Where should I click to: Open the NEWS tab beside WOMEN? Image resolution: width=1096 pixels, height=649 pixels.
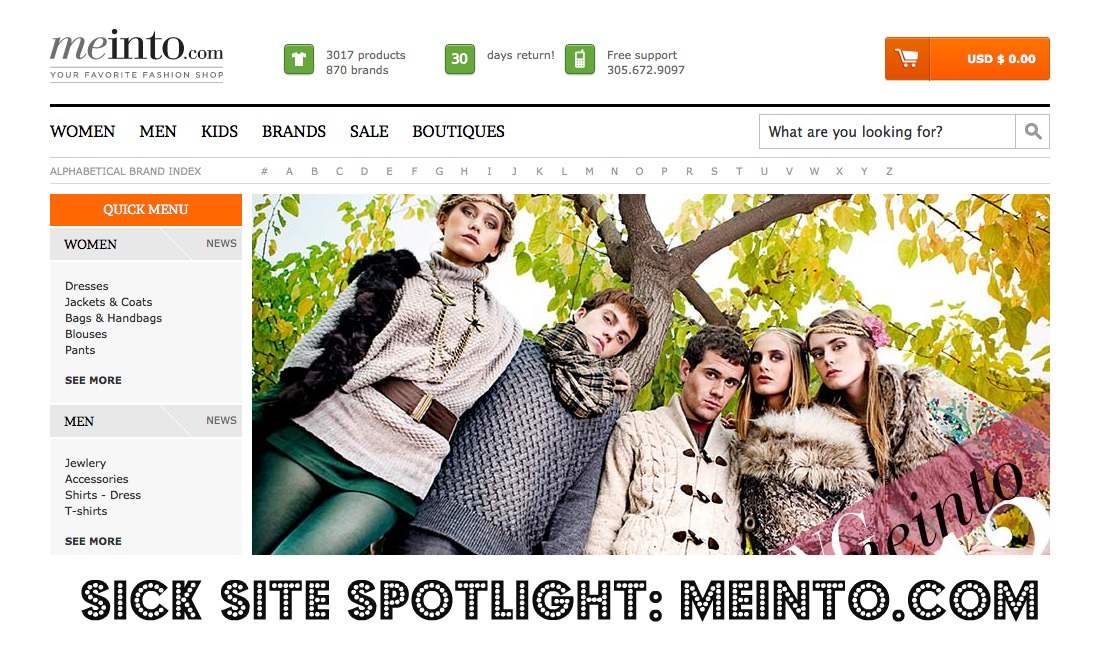[221, 243]
